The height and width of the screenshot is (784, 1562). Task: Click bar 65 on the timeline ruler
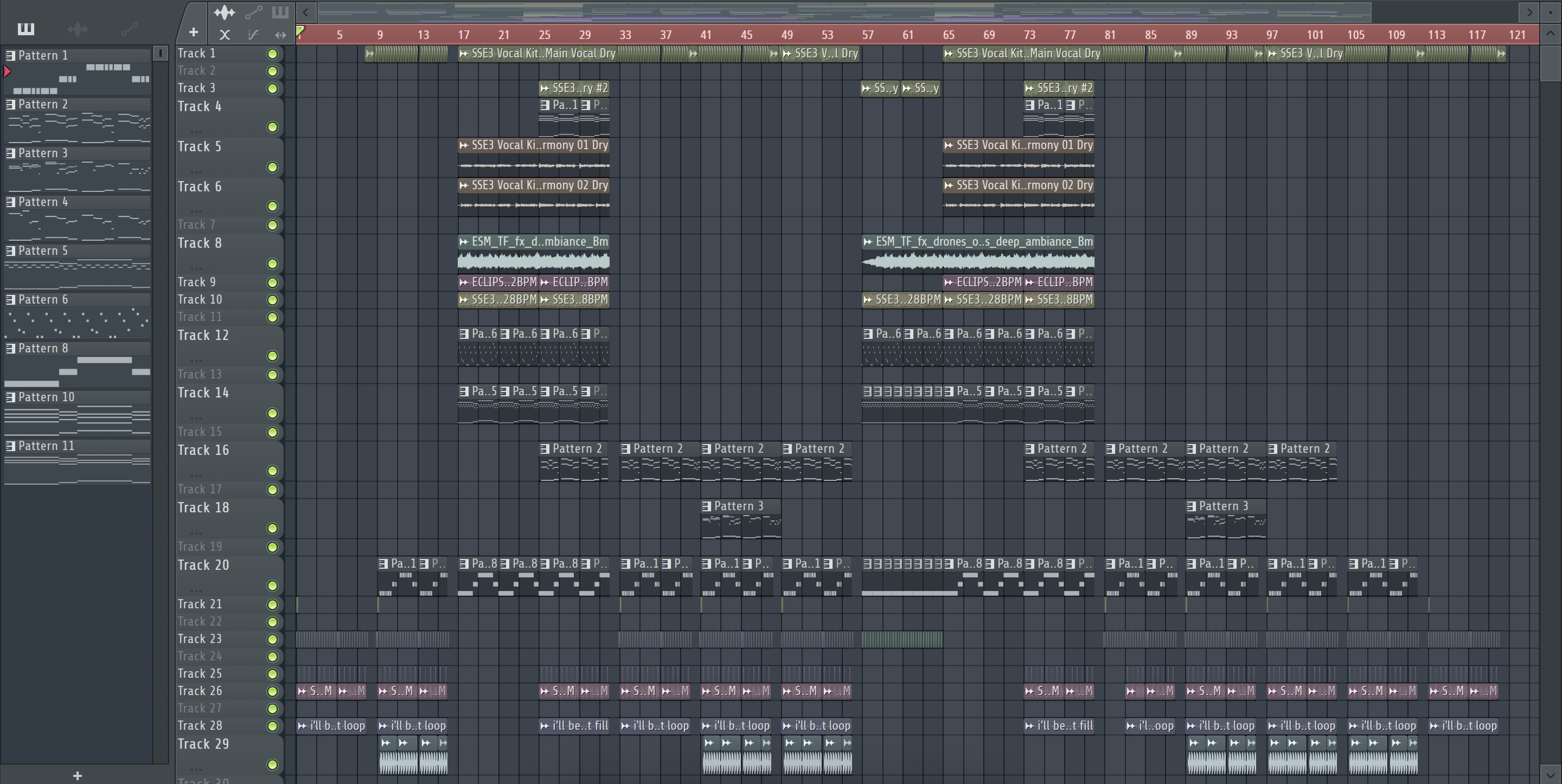point(949,35)
